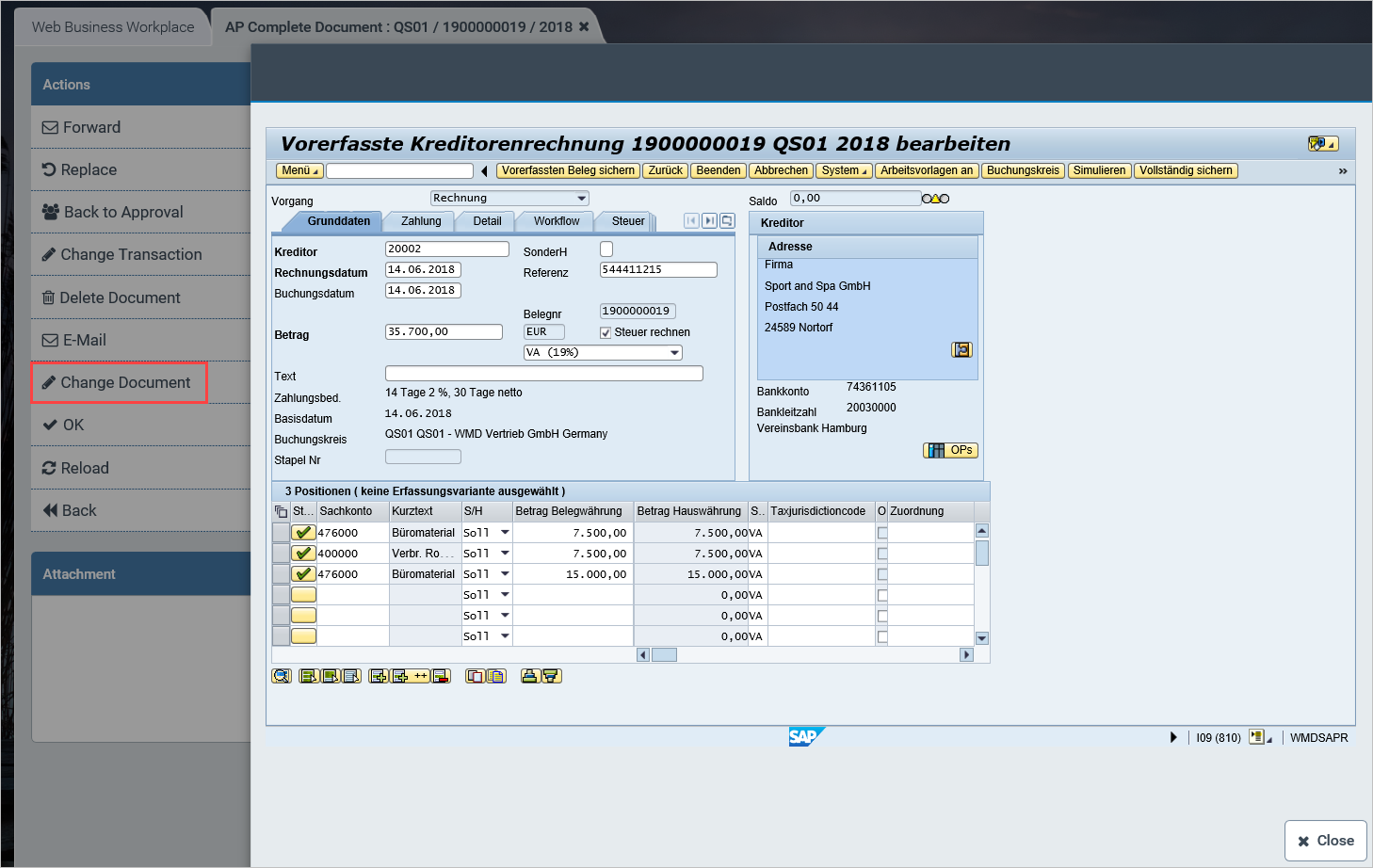This screenshot has height=868, width=1373.
Task: Switch to the Zahlung tab
Action: click(x=421, y=221)
